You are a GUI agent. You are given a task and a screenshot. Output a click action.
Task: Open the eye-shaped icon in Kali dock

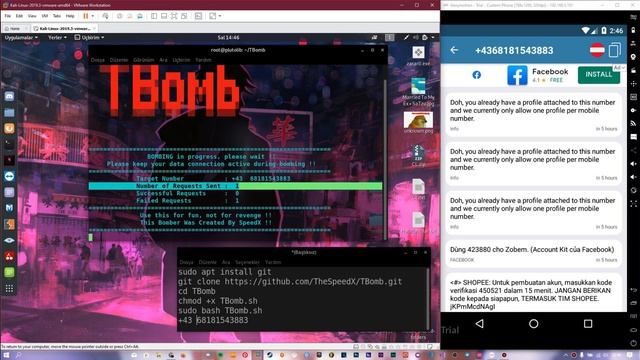click(x=9, y=240)
